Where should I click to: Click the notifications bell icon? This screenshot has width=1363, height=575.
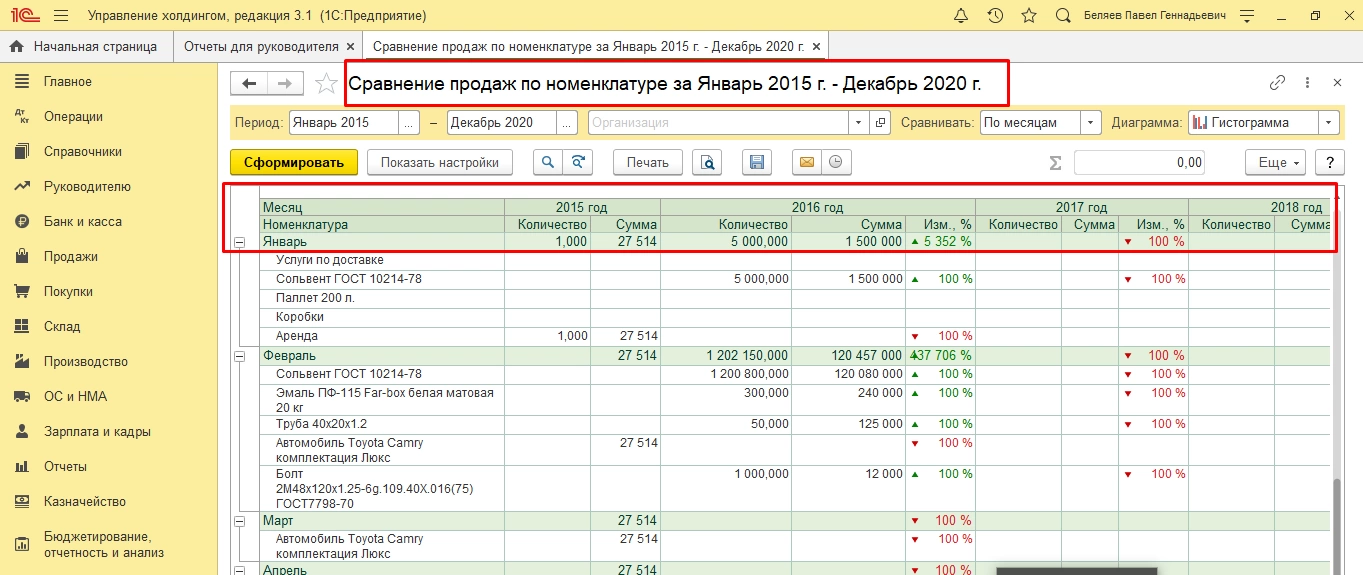[x=961, y=16]
